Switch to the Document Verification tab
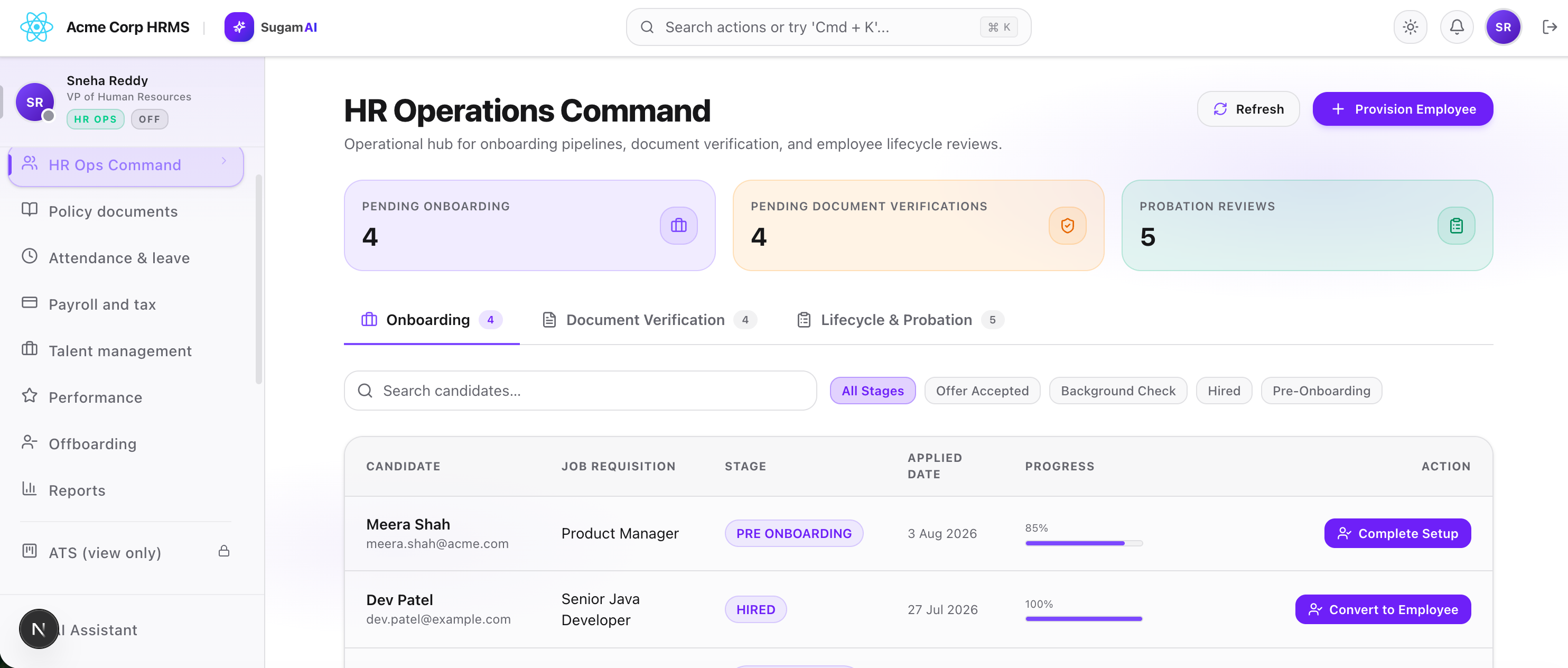The height and width of the screenshot is (668, 1568). click(x=649, y=320)
